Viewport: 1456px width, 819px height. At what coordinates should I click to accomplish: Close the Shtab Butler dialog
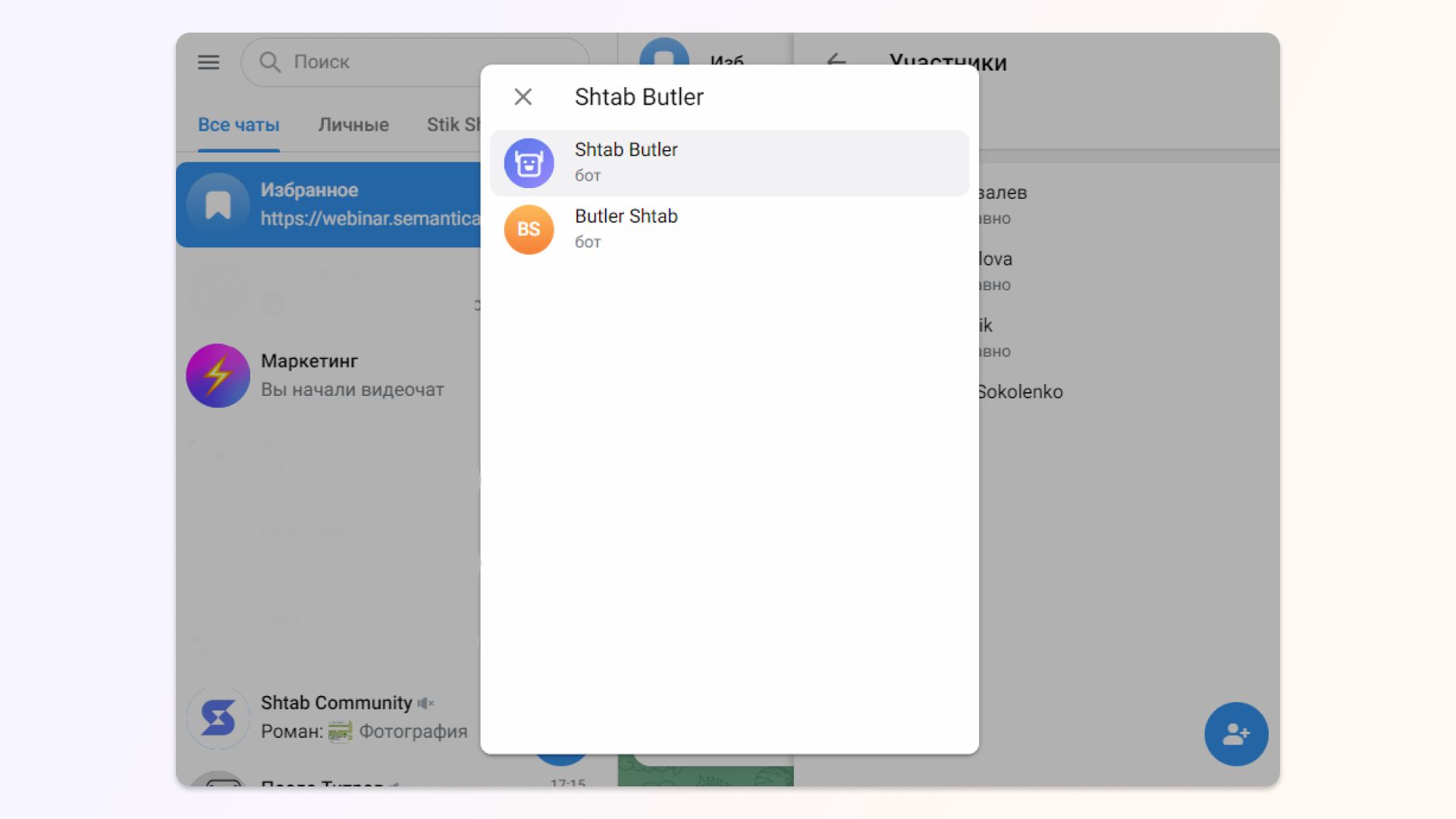tap(522, 97)
